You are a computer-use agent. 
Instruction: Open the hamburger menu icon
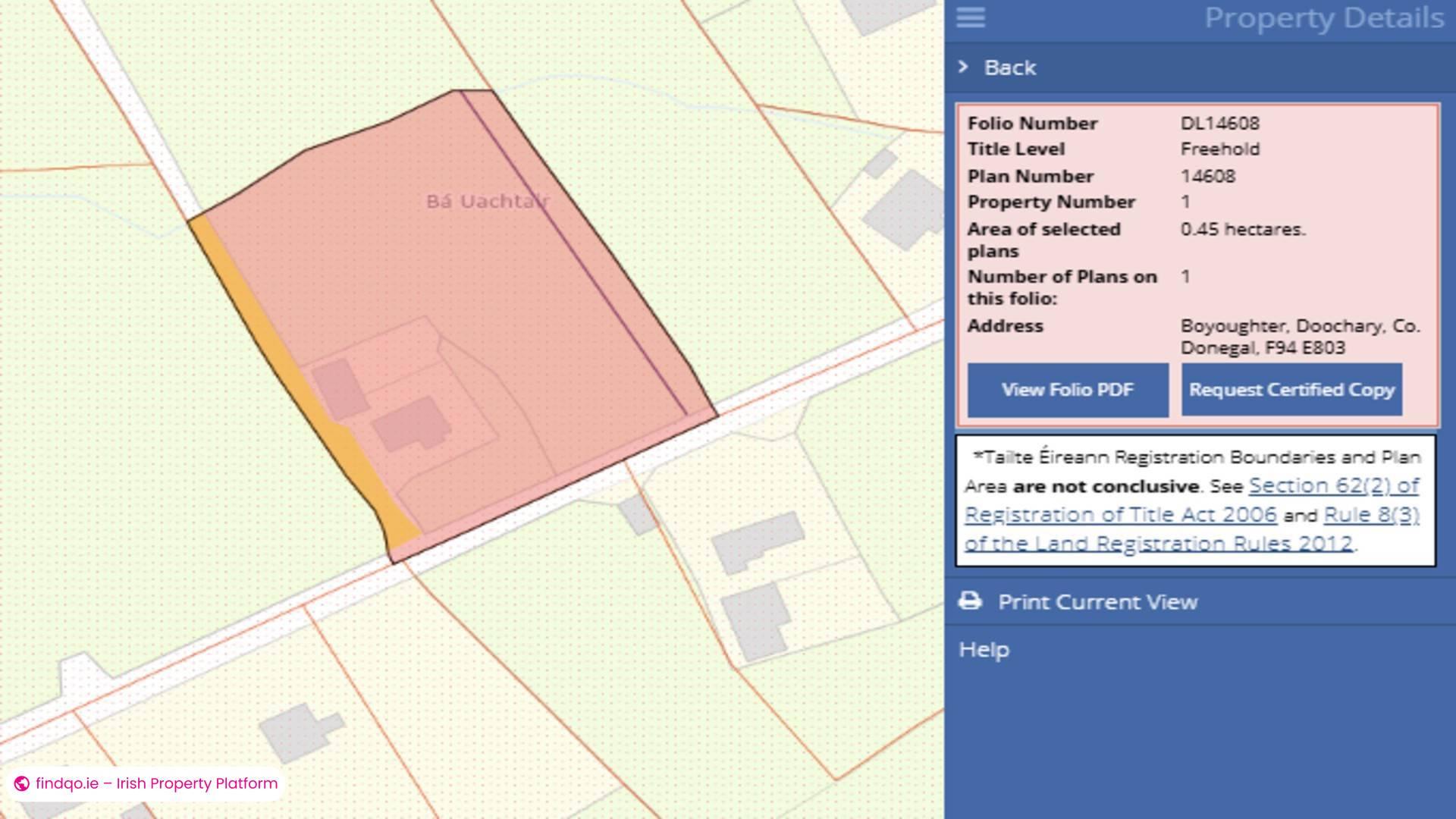971,17
